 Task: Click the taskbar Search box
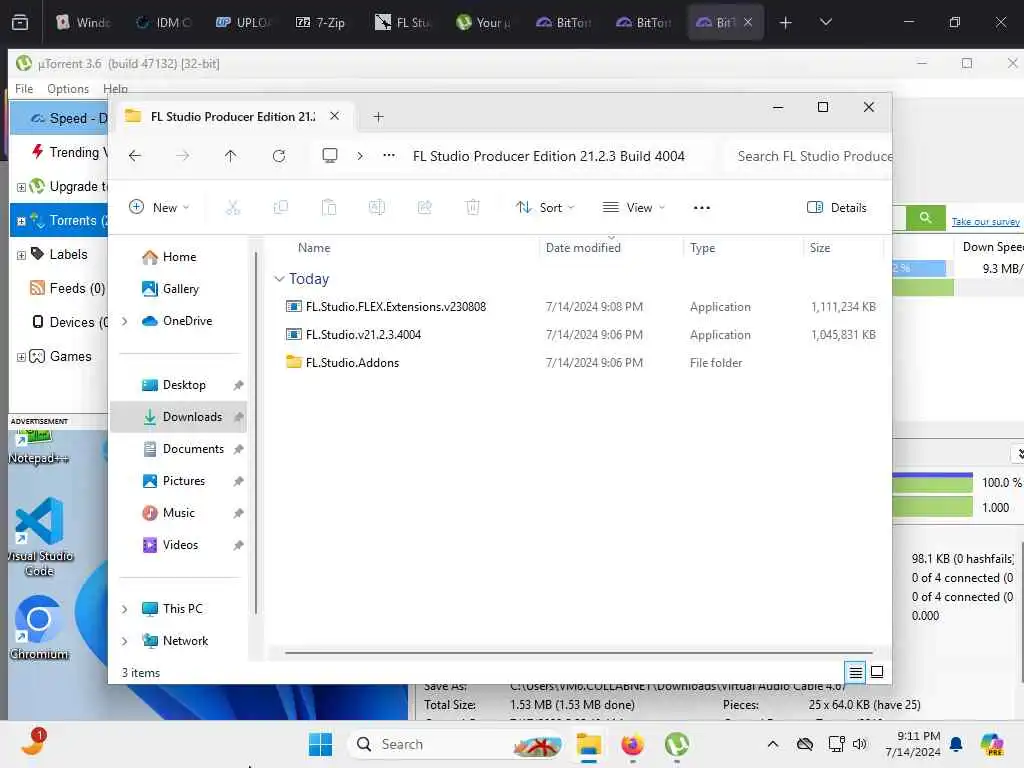tap(455, 744)
